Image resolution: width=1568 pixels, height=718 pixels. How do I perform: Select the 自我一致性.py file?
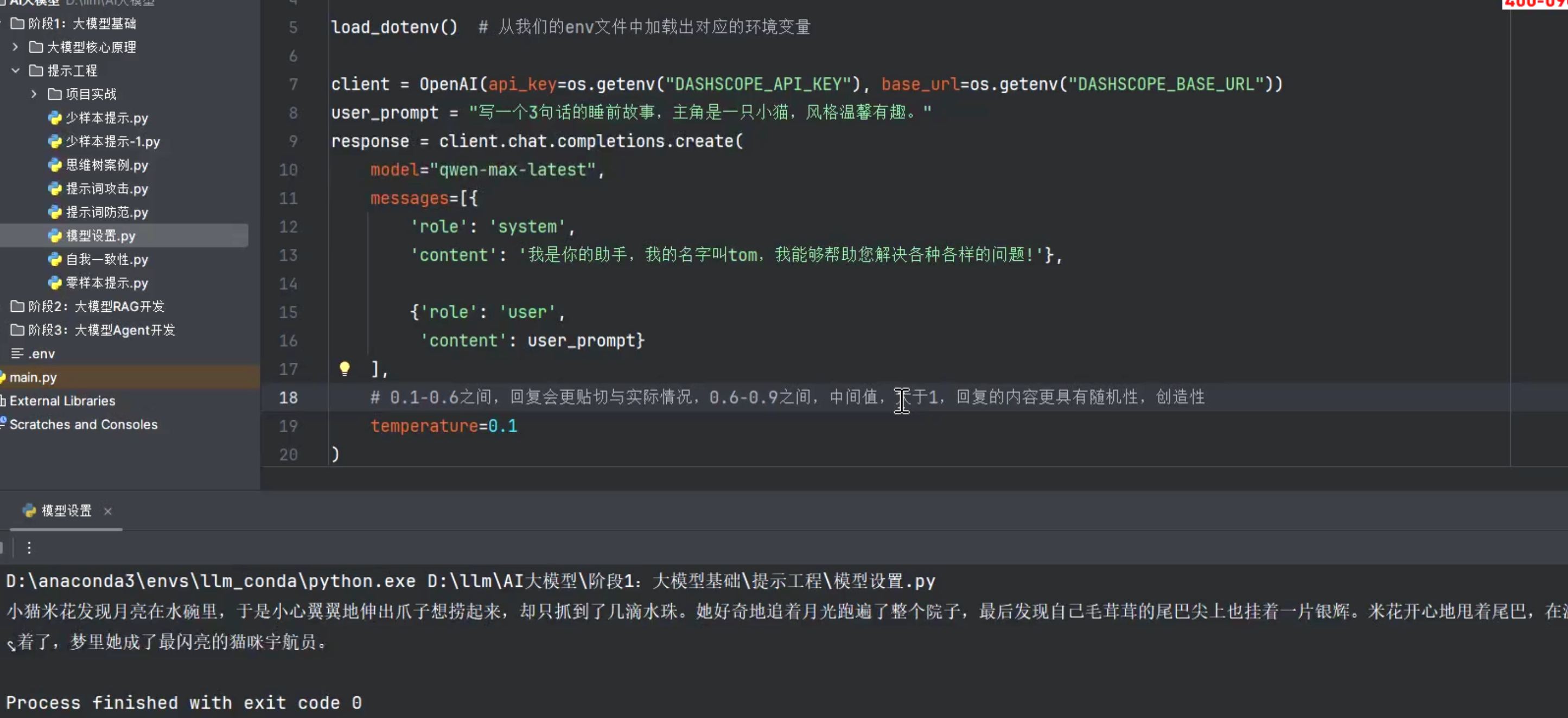(106, 259)
